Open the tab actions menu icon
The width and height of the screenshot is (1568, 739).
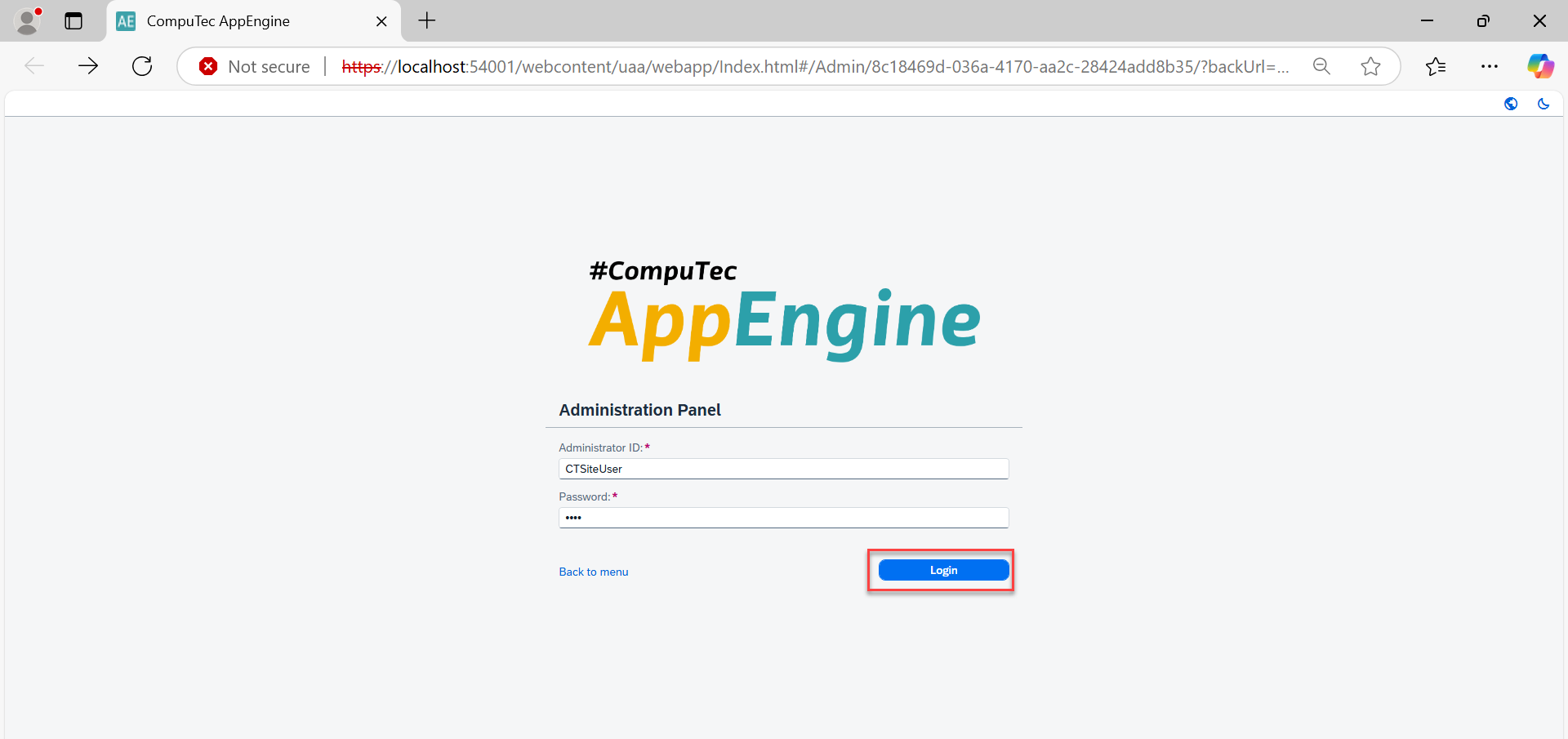(73, 21)
